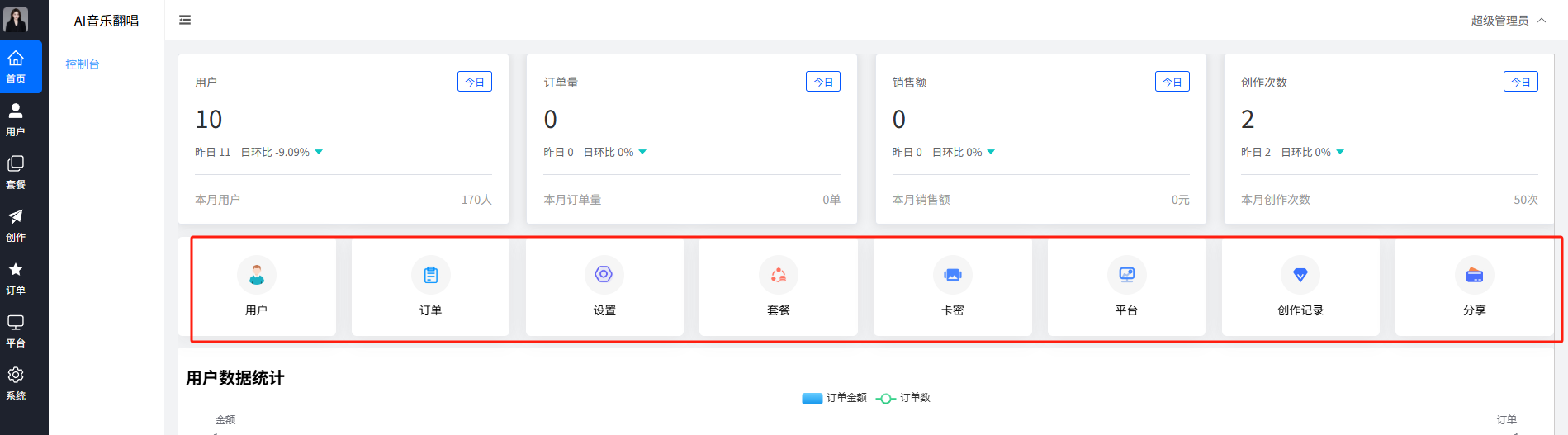
Task: Open the 套餐 section in left sidebar
Action: (x=16, y=173)
